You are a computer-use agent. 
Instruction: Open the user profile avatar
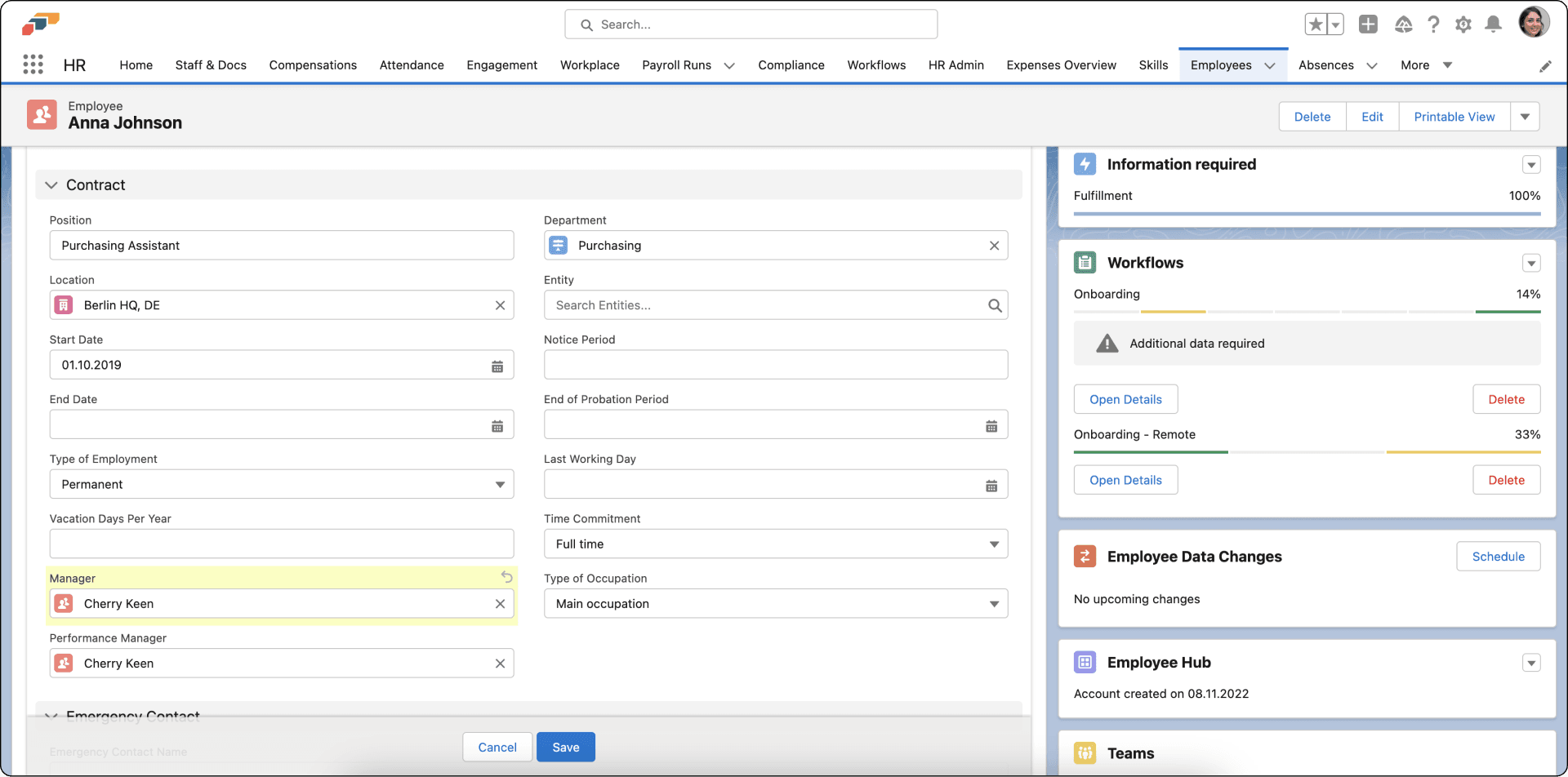(x=1534, y=22)
